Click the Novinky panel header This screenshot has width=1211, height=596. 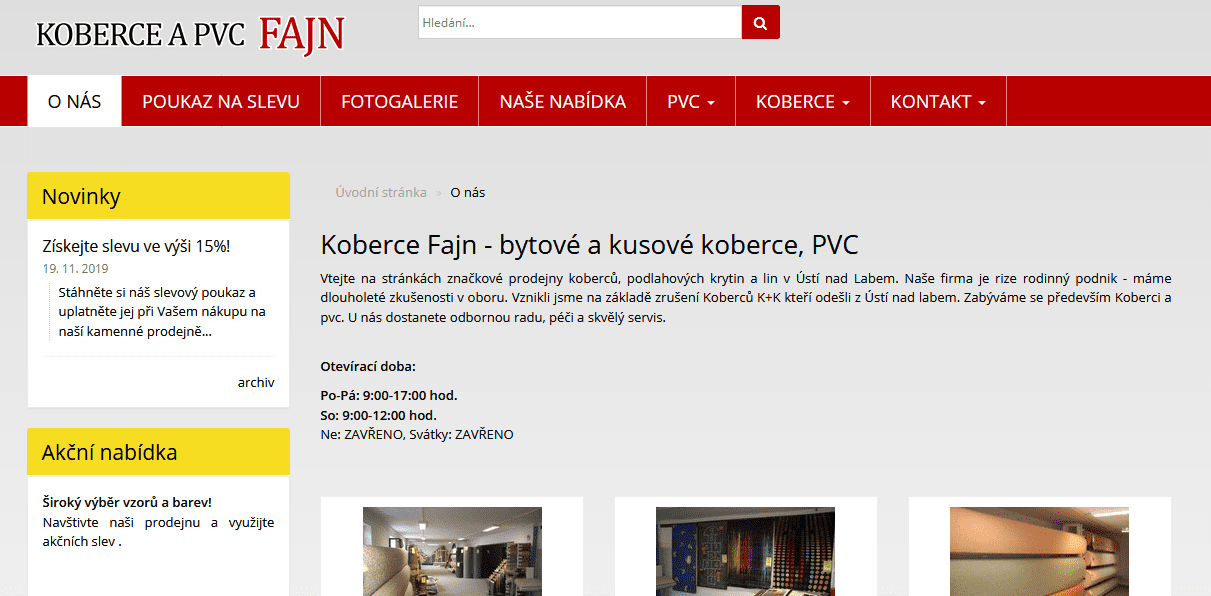tap(158, 196)
